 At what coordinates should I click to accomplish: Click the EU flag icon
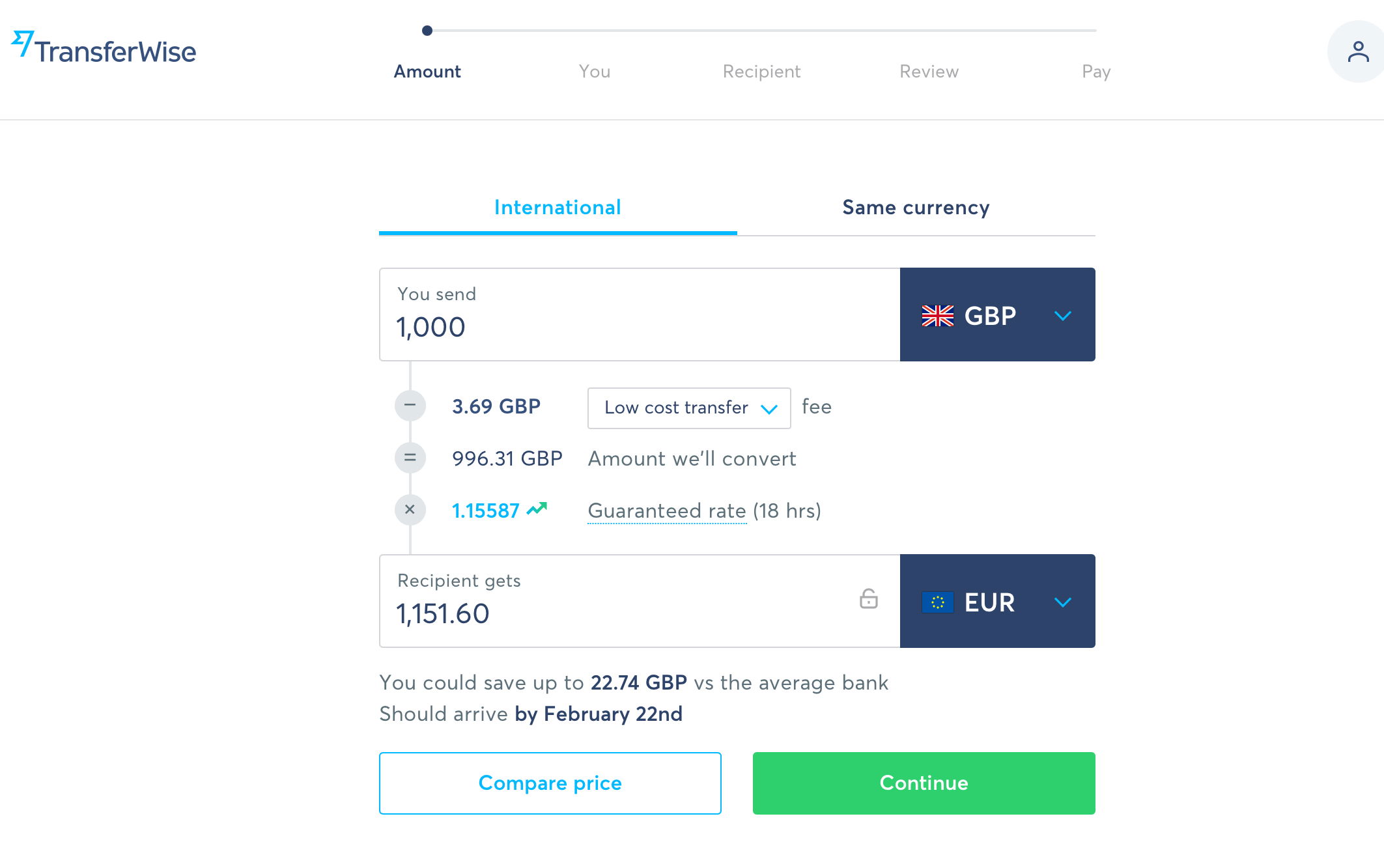(x=937, y=602)
